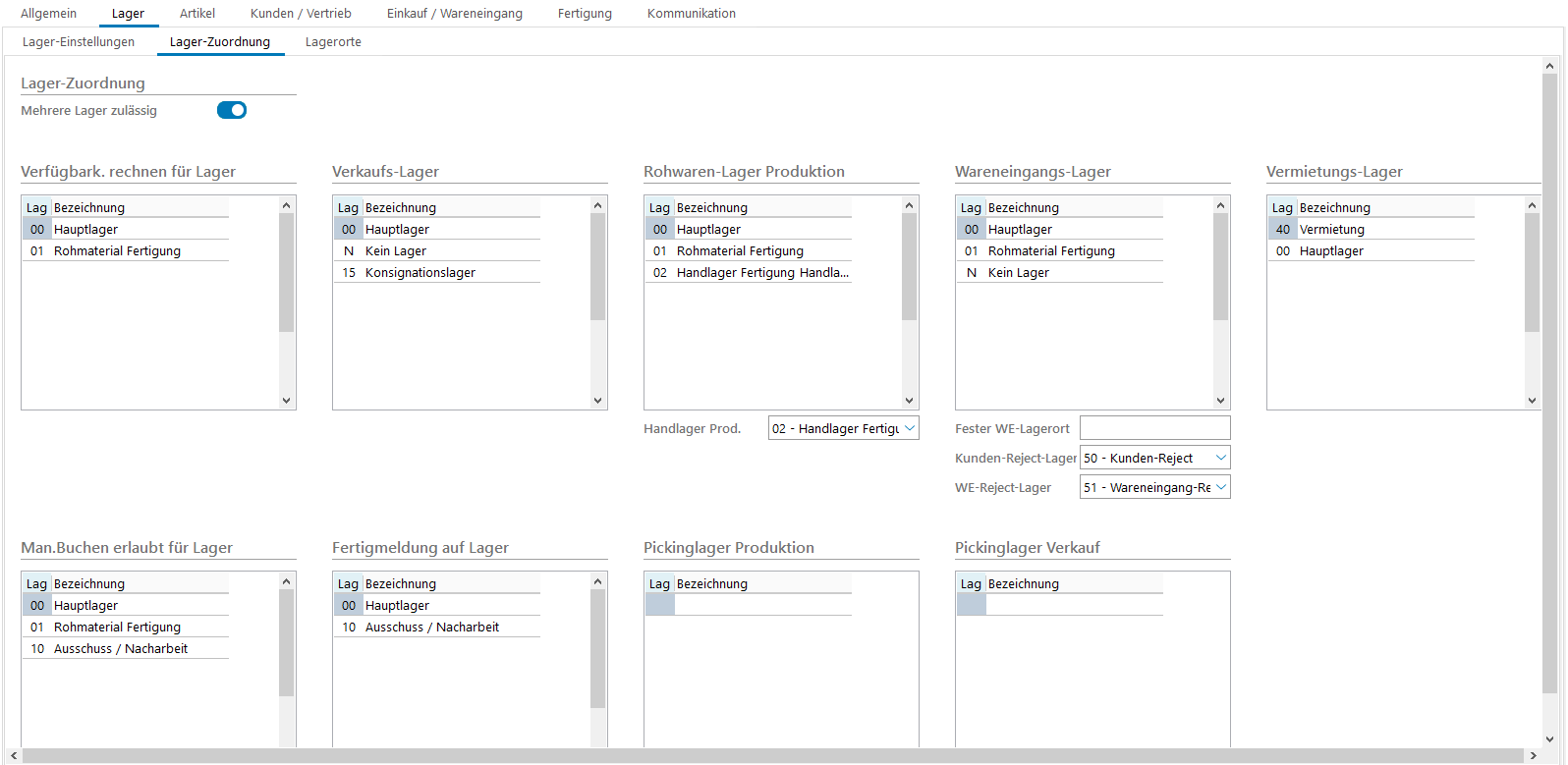Select Vermietung row in Vermietungs-Lager

1331,230
